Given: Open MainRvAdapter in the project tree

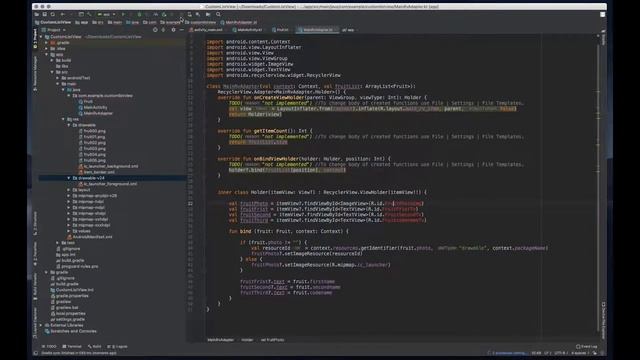Looking at the screenshot, I should coord(96,113).
